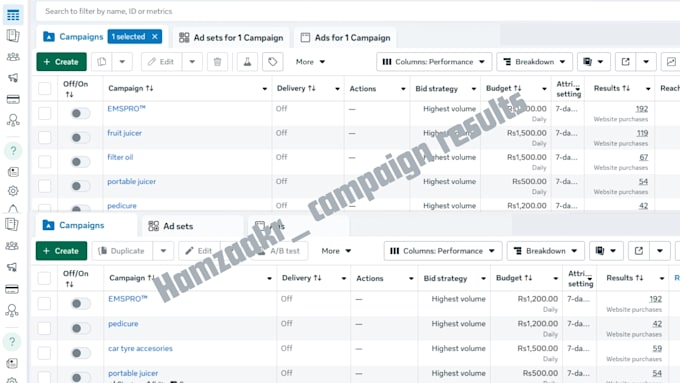Open billing card icon in upper sidebar

point(13,99)
